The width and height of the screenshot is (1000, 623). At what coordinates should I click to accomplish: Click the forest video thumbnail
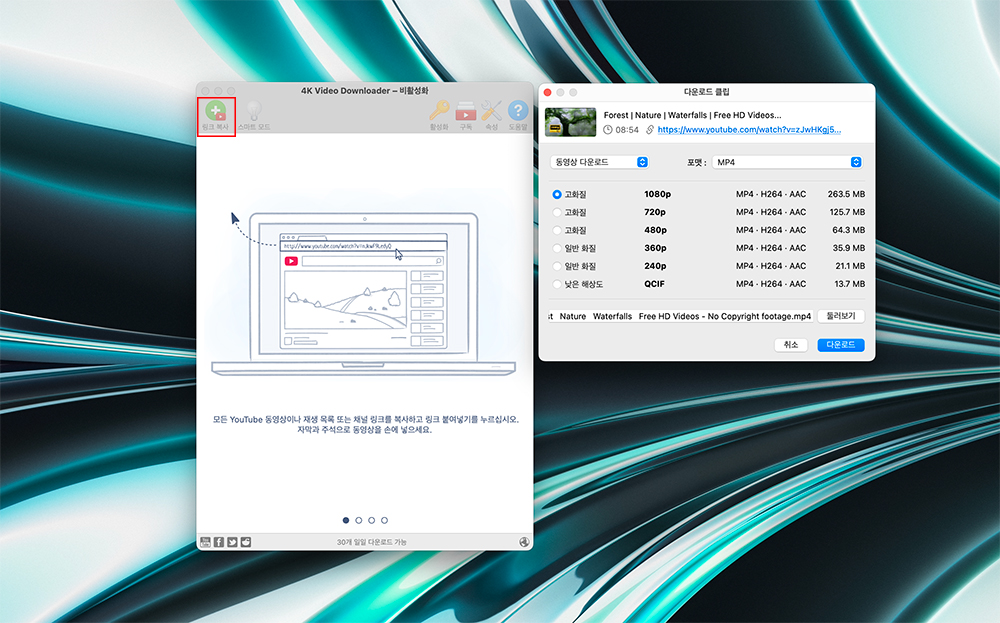pos(570,122)
